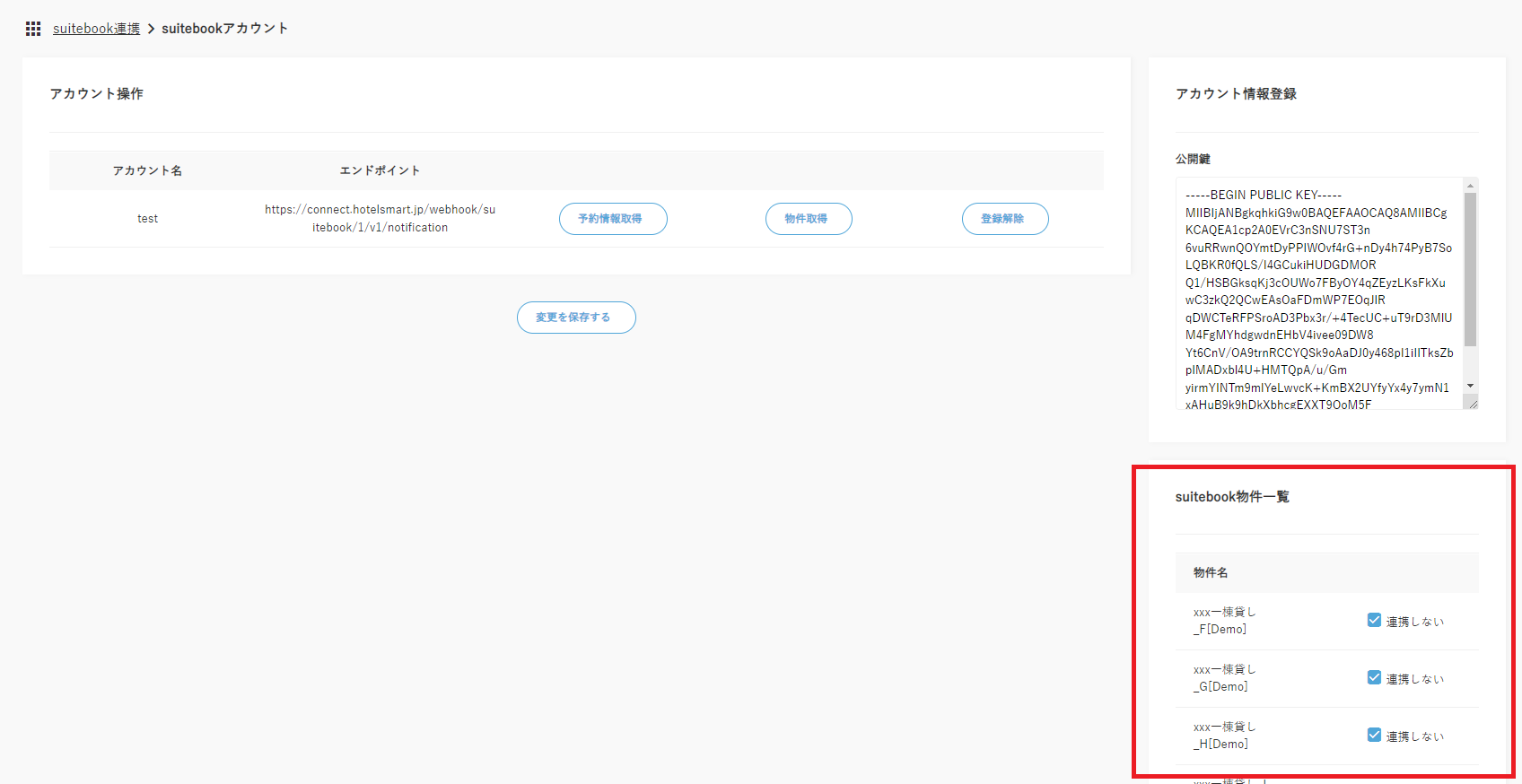
Task: Click the public key scrollbar thumb
Action: (1470, 269)
